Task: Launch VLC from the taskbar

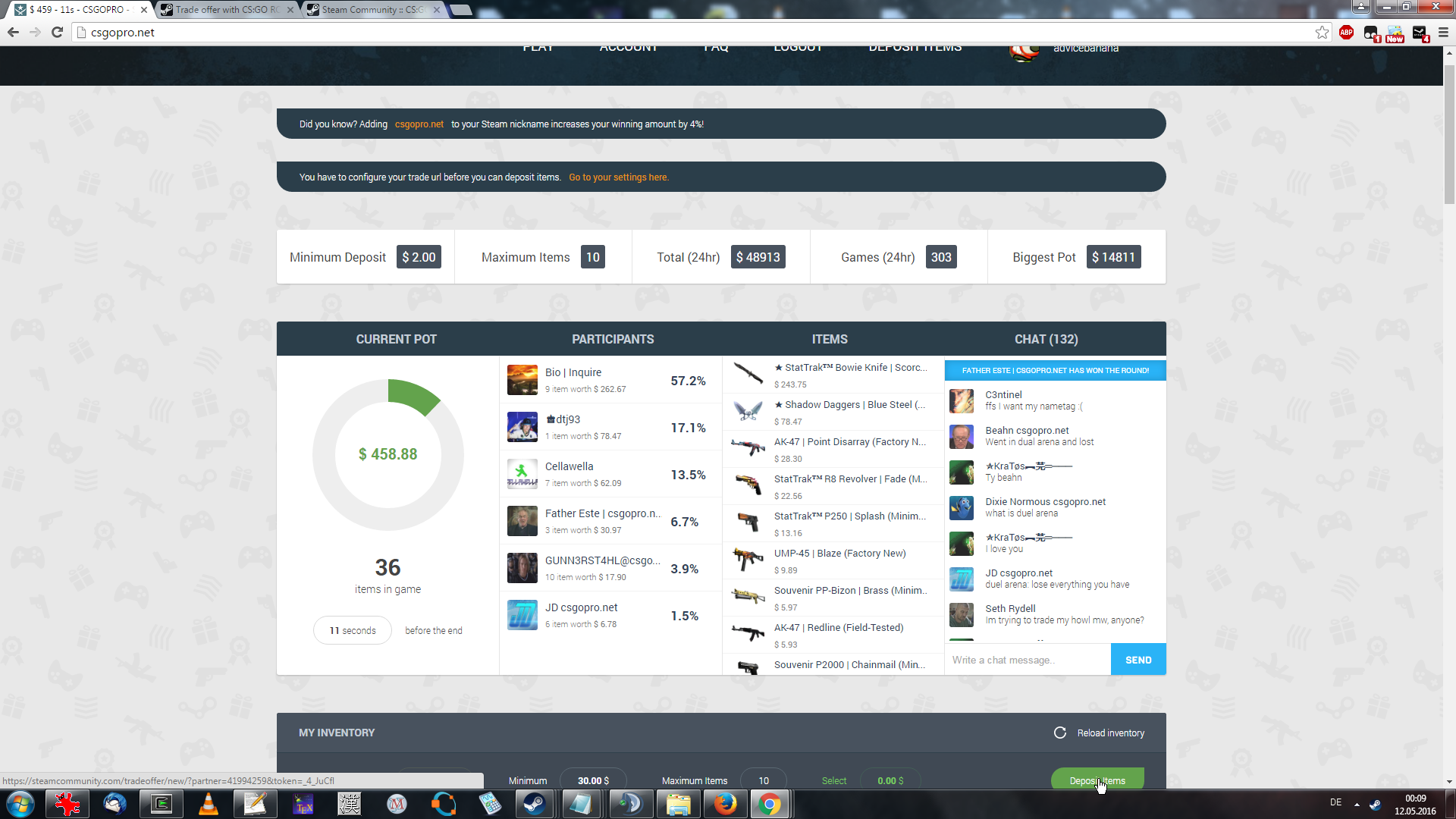Action: [x=208, y=804]
